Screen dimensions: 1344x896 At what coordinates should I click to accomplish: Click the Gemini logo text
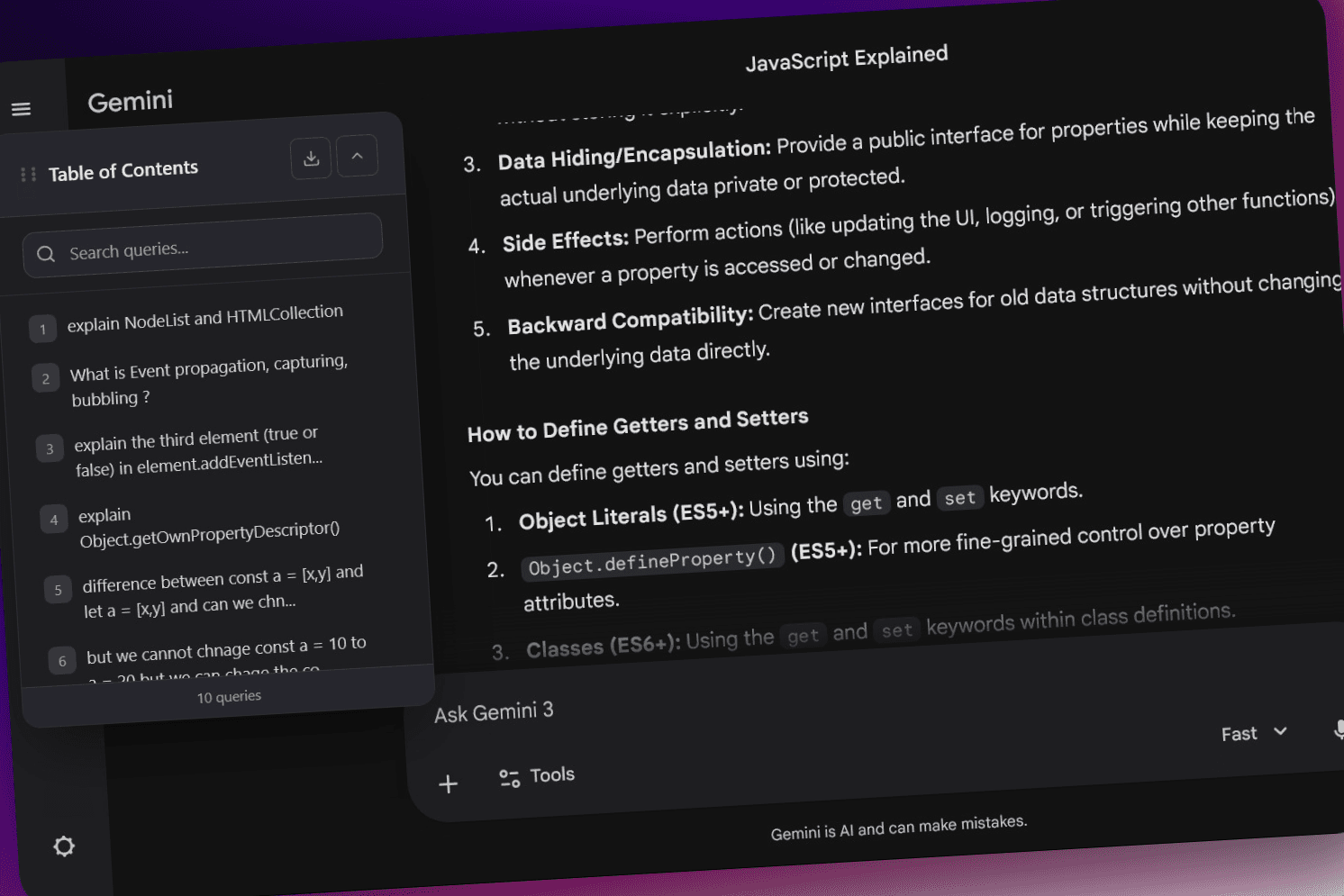coord(130,101)
